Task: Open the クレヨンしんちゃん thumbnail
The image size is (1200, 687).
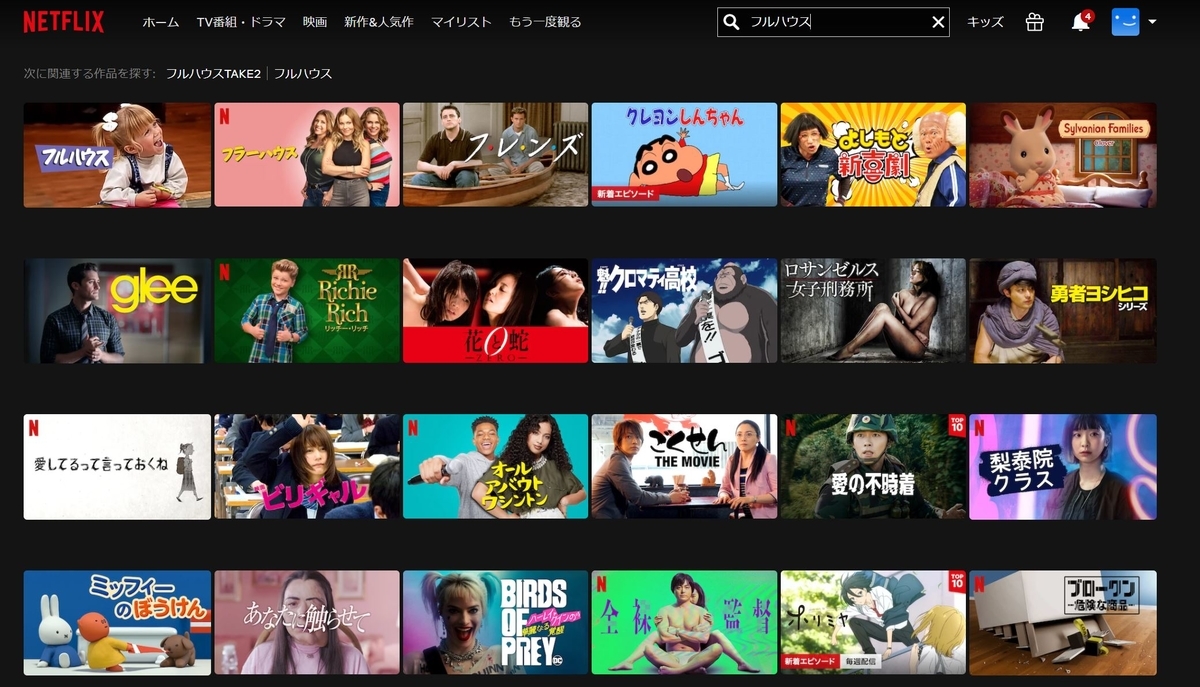Action: [684, 155]
